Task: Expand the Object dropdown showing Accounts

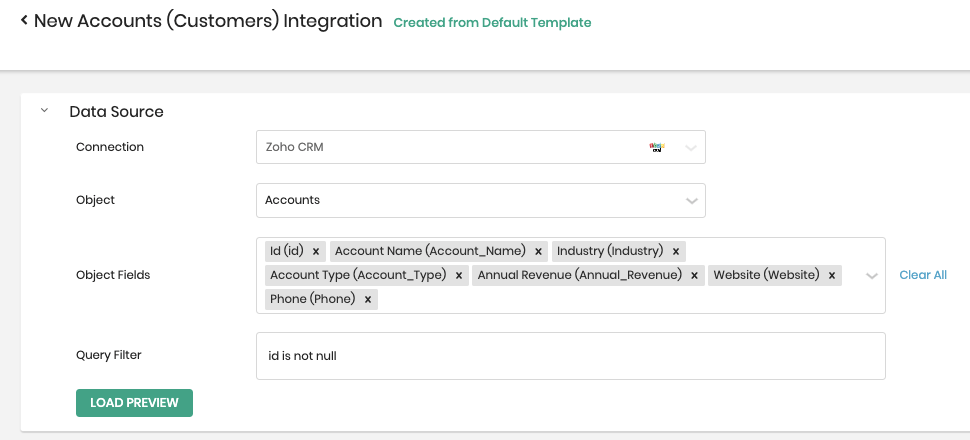Action: pos(691,201)
